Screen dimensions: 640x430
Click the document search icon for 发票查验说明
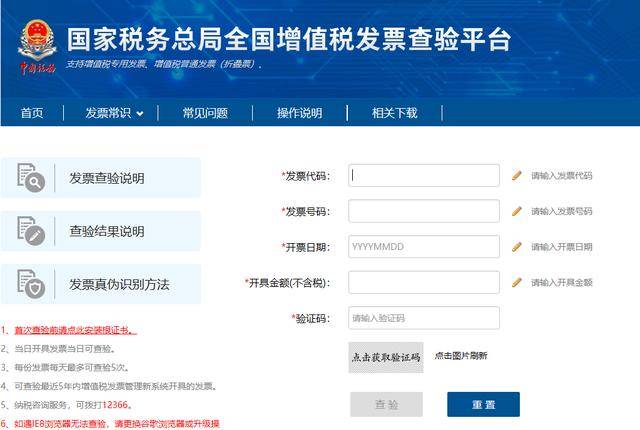[x=31, y=177]
